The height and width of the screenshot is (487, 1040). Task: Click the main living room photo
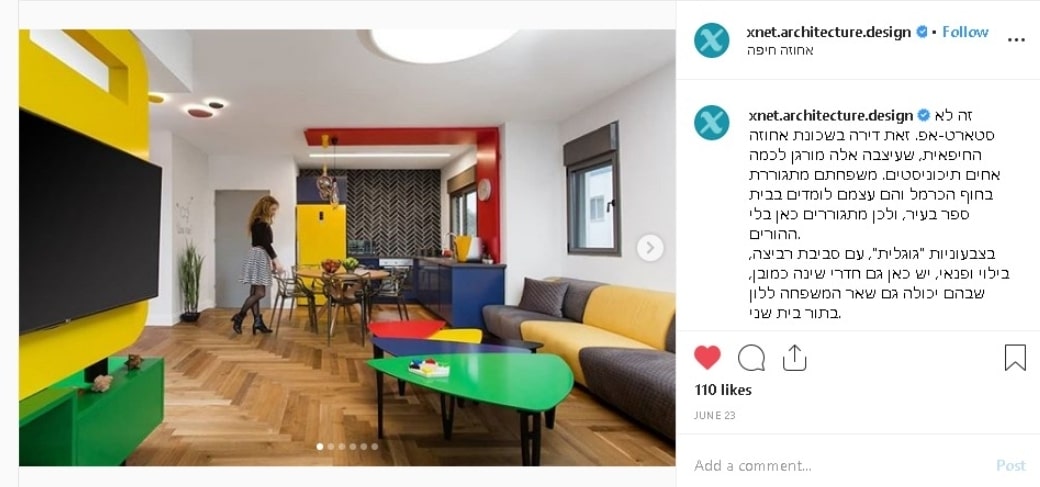[347, 247]
